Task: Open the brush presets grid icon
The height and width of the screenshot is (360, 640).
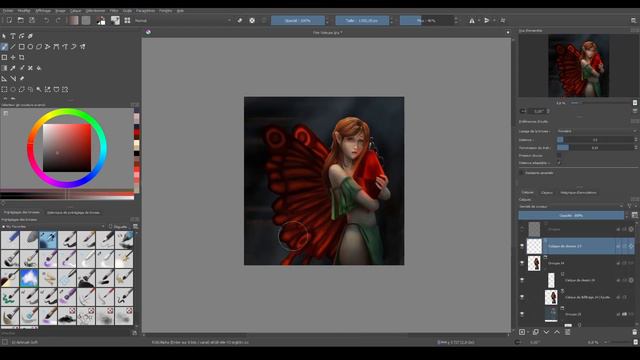Action: [x=127, y=20]
